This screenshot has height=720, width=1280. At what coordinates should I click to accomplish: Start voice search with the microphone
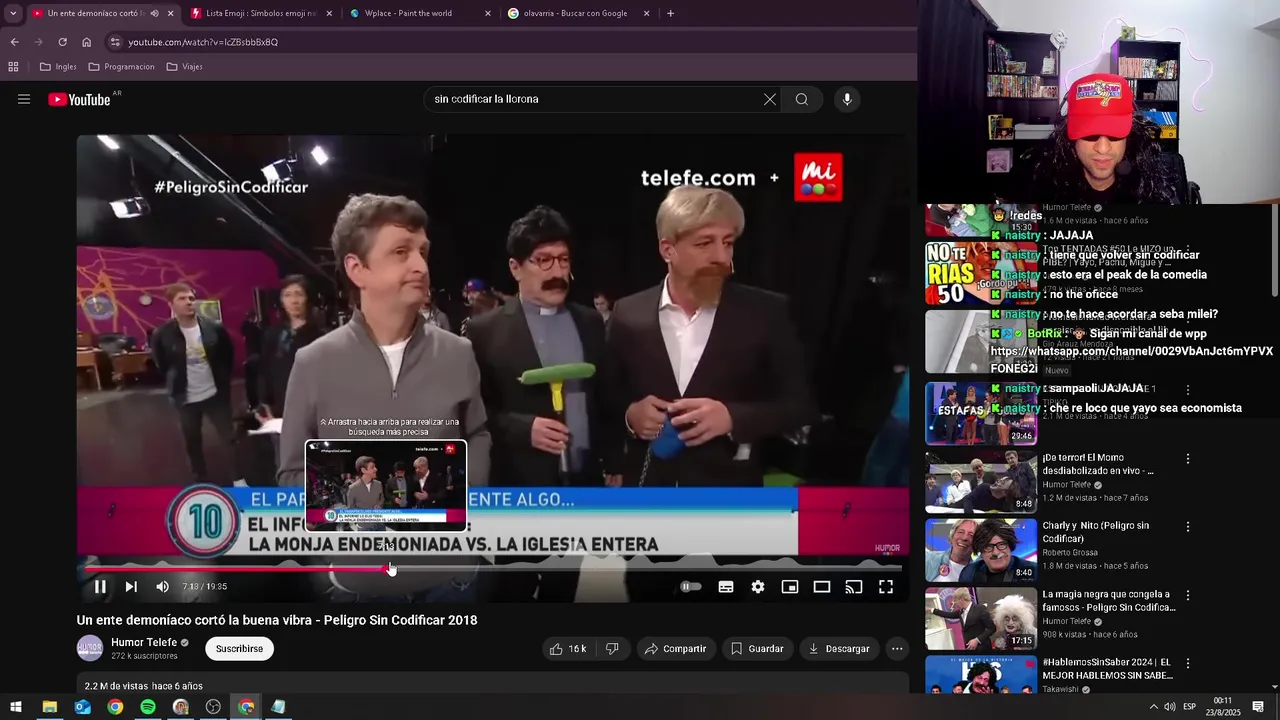847,99
